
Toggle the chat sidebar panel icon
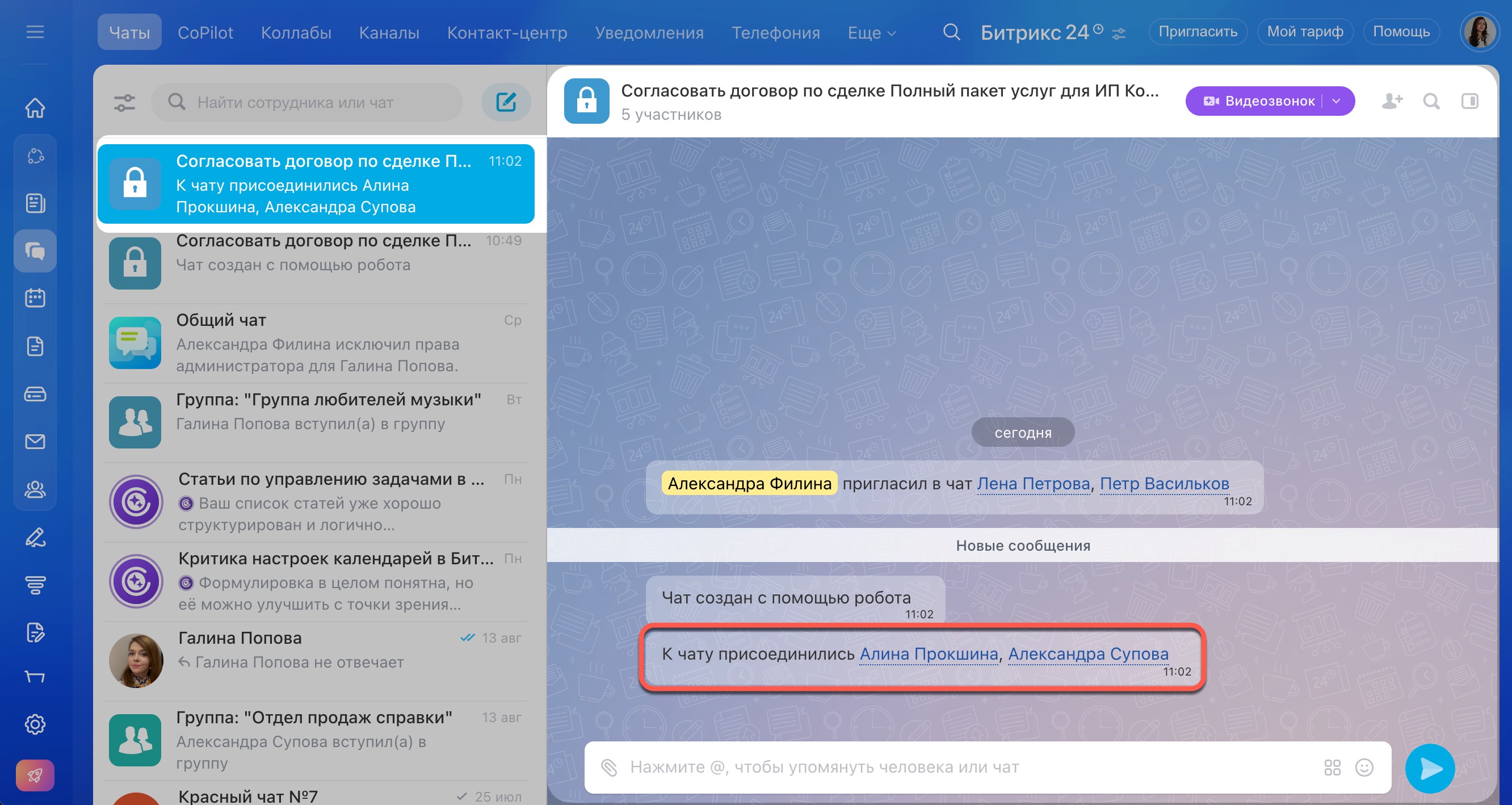(x=1470, y=101)
